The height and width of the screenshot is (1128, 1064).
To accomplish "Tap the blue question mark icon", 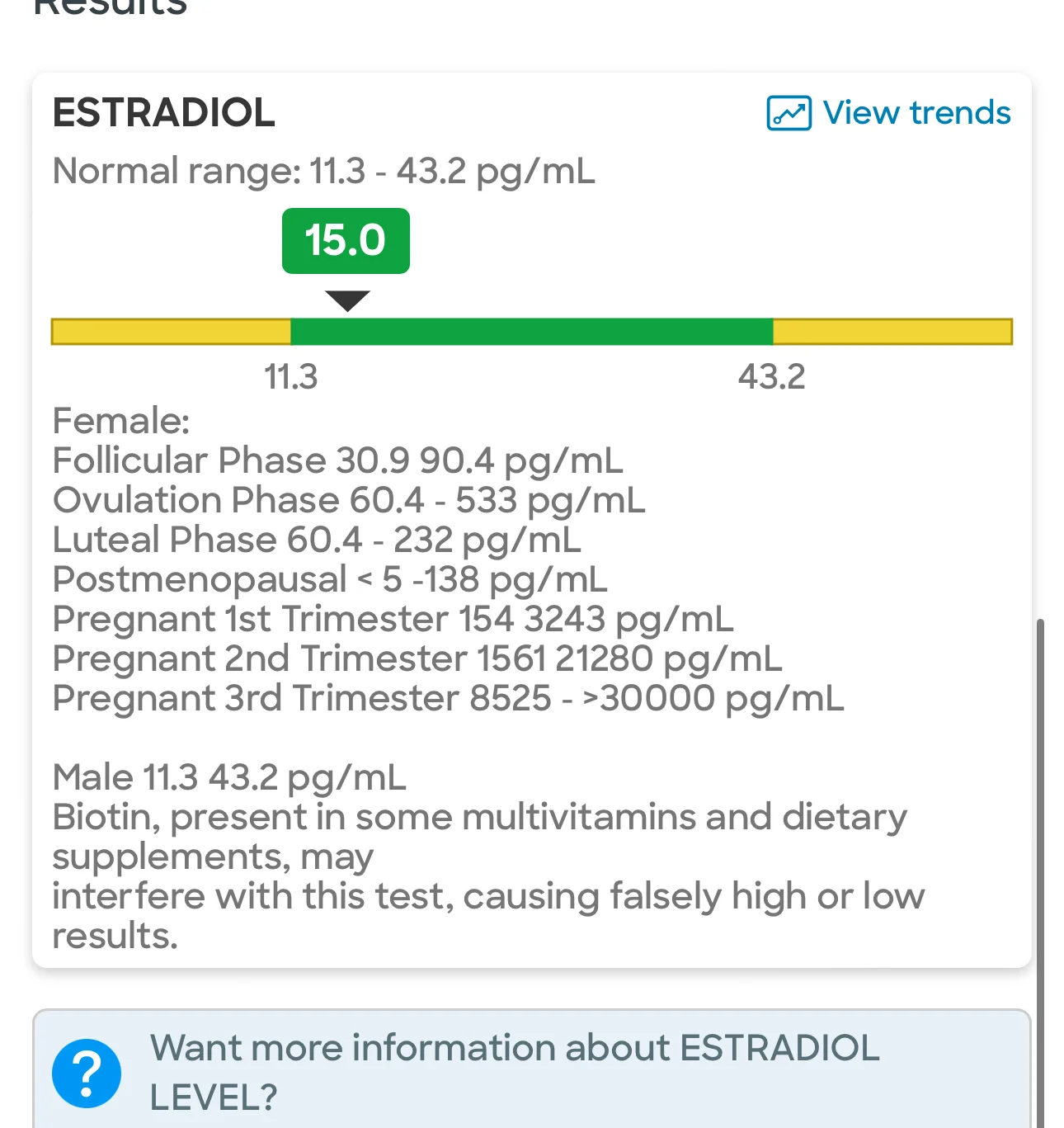I will click(x=87, y=1073).
